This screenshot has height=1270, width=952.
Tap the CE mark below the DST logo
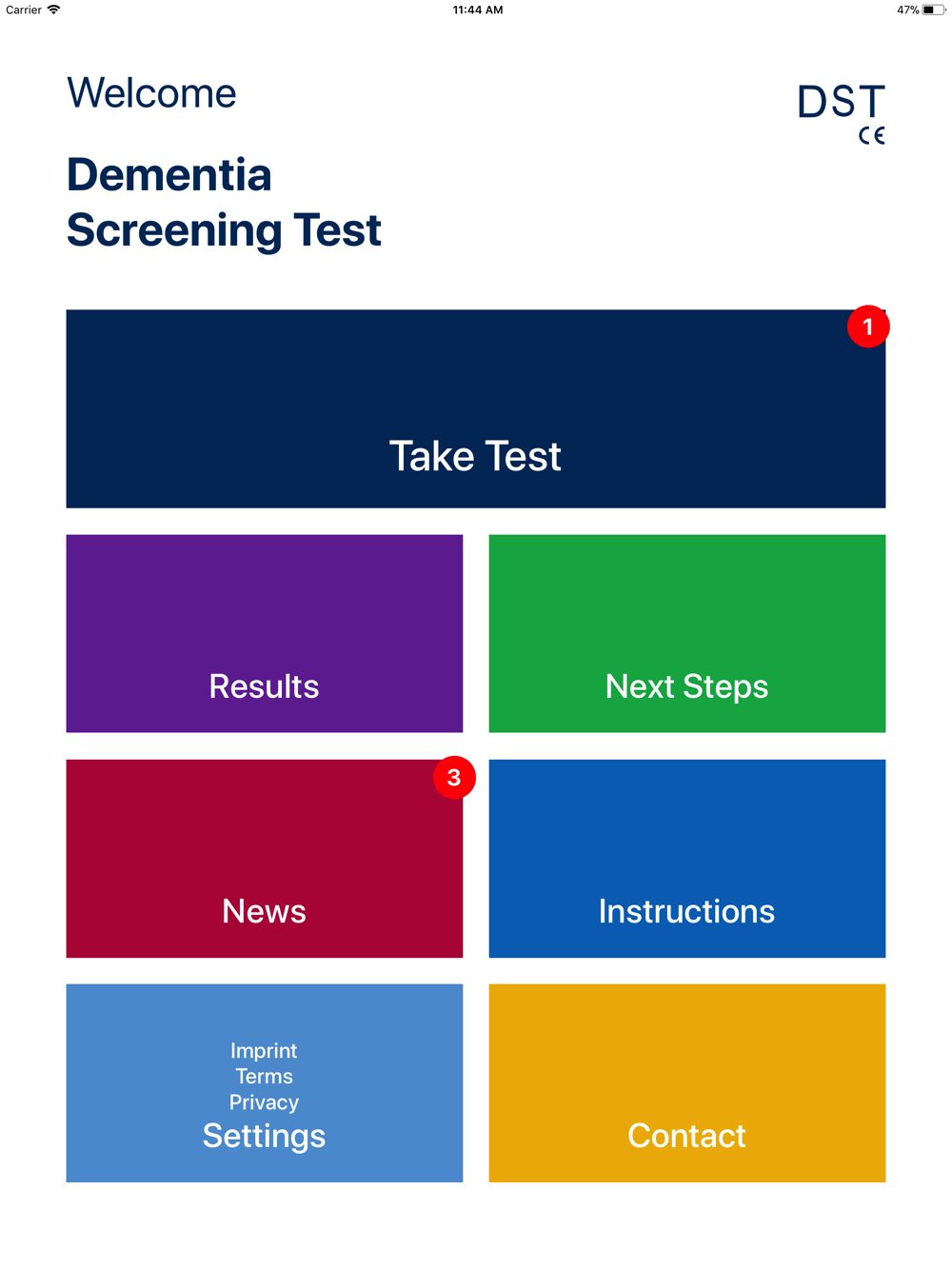[871, 135]
